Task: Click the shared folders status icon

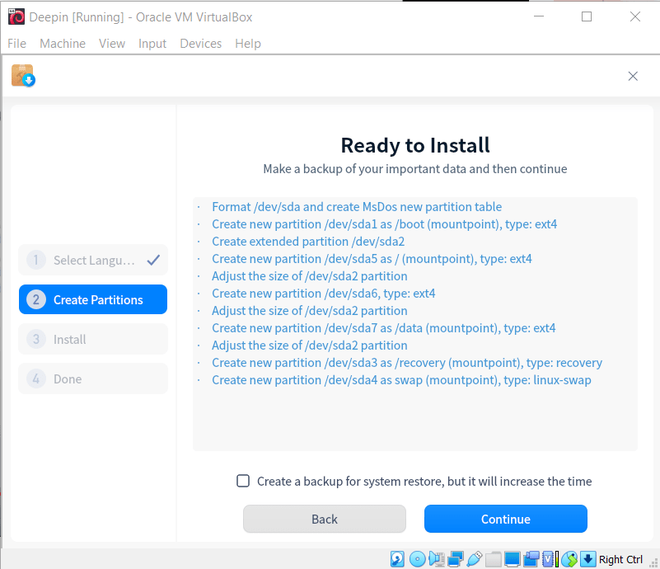Action: [493, 559]
